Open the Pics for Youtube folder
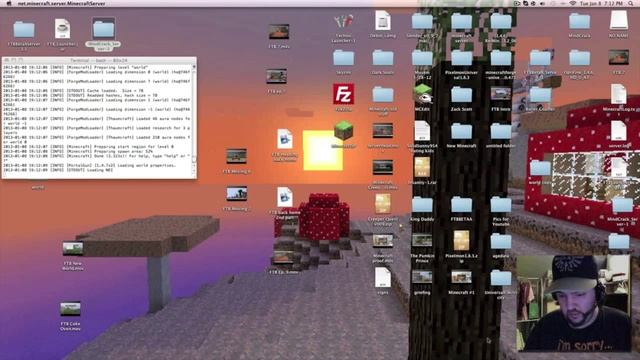This screenshot has width=640, height=360. click(x=501, y=205)
